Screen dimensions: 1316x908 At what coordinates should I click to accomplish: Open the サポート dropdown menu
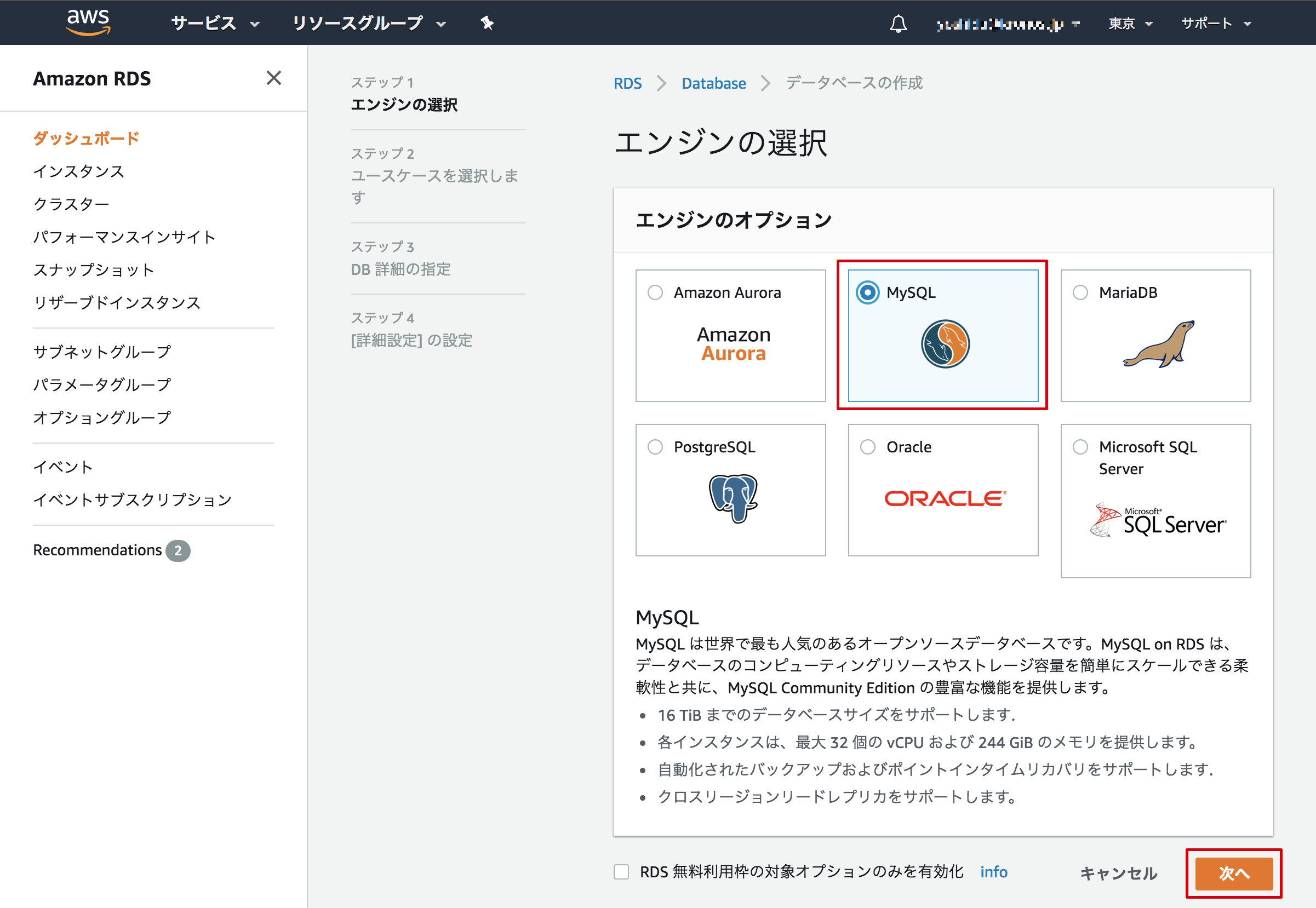coord(1216,24)
